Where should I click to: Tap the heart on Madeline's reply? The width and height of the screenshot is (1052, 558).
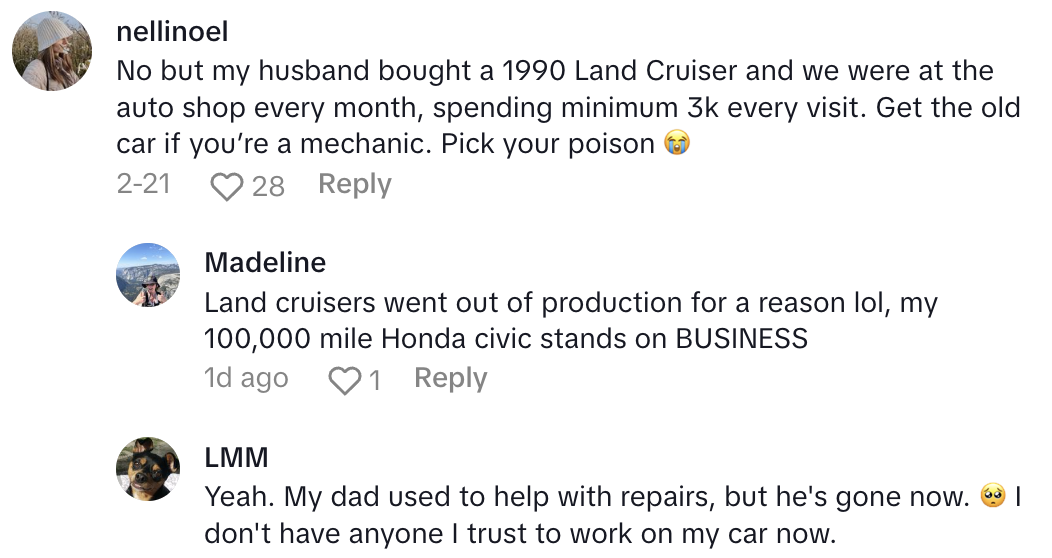click(344, 380)
